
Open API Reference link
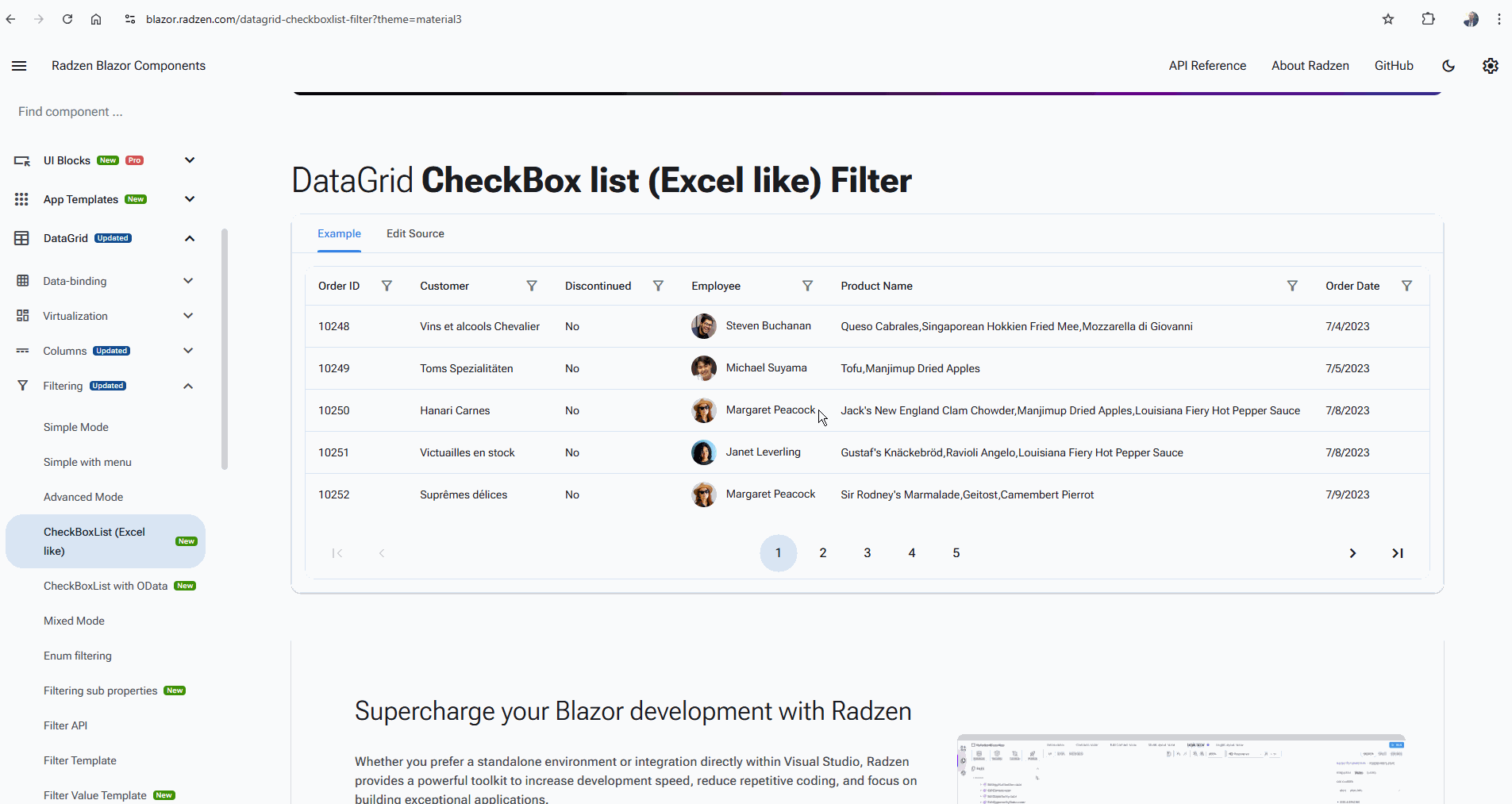click(x=1207, y=66)
